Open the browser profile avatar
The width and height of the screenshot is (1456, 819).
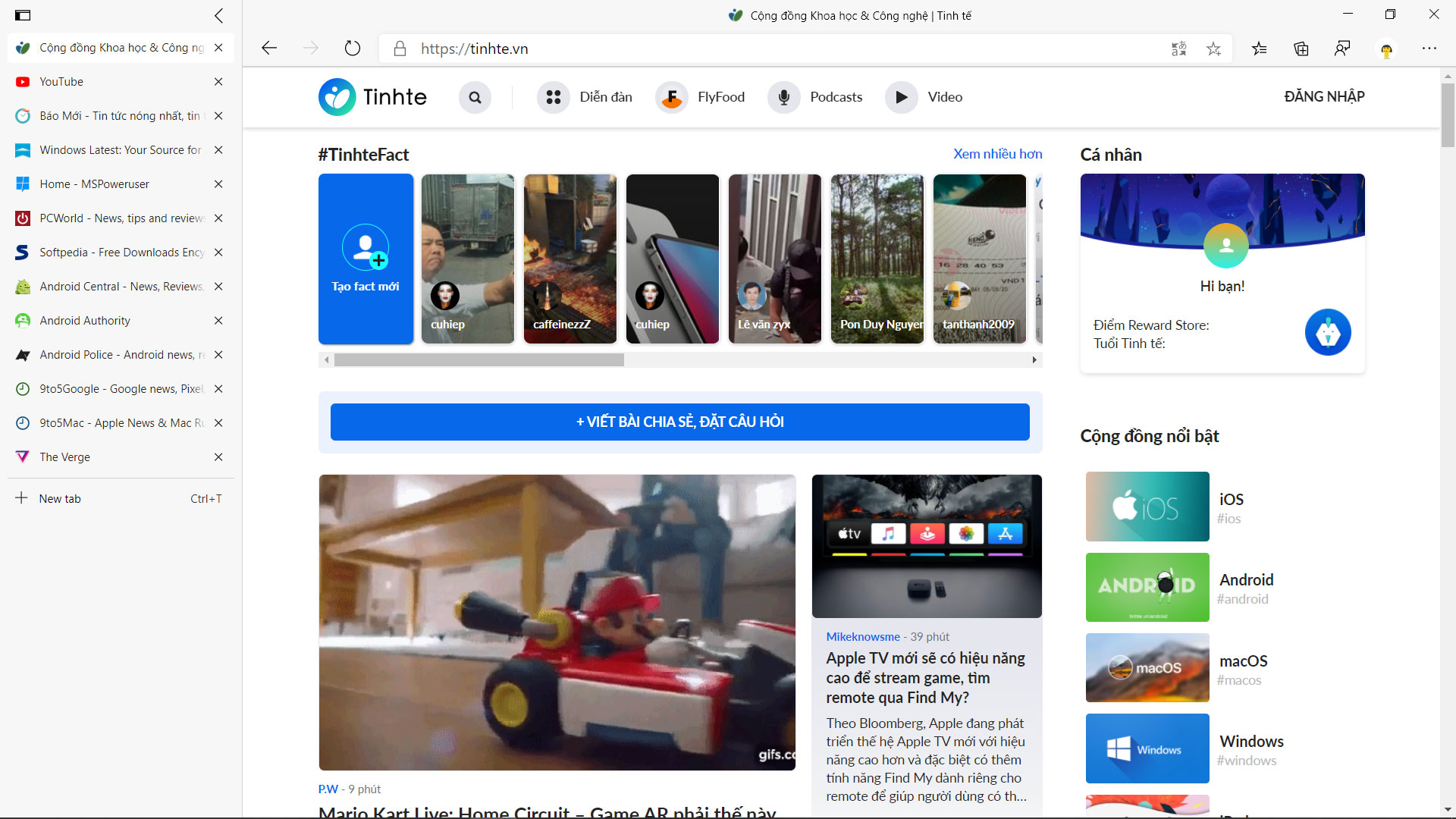(x=1386, y=50)
